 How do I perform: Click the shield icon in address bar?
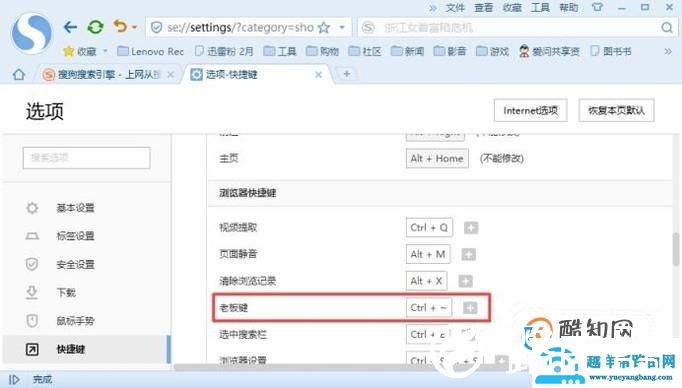(156, 28)
